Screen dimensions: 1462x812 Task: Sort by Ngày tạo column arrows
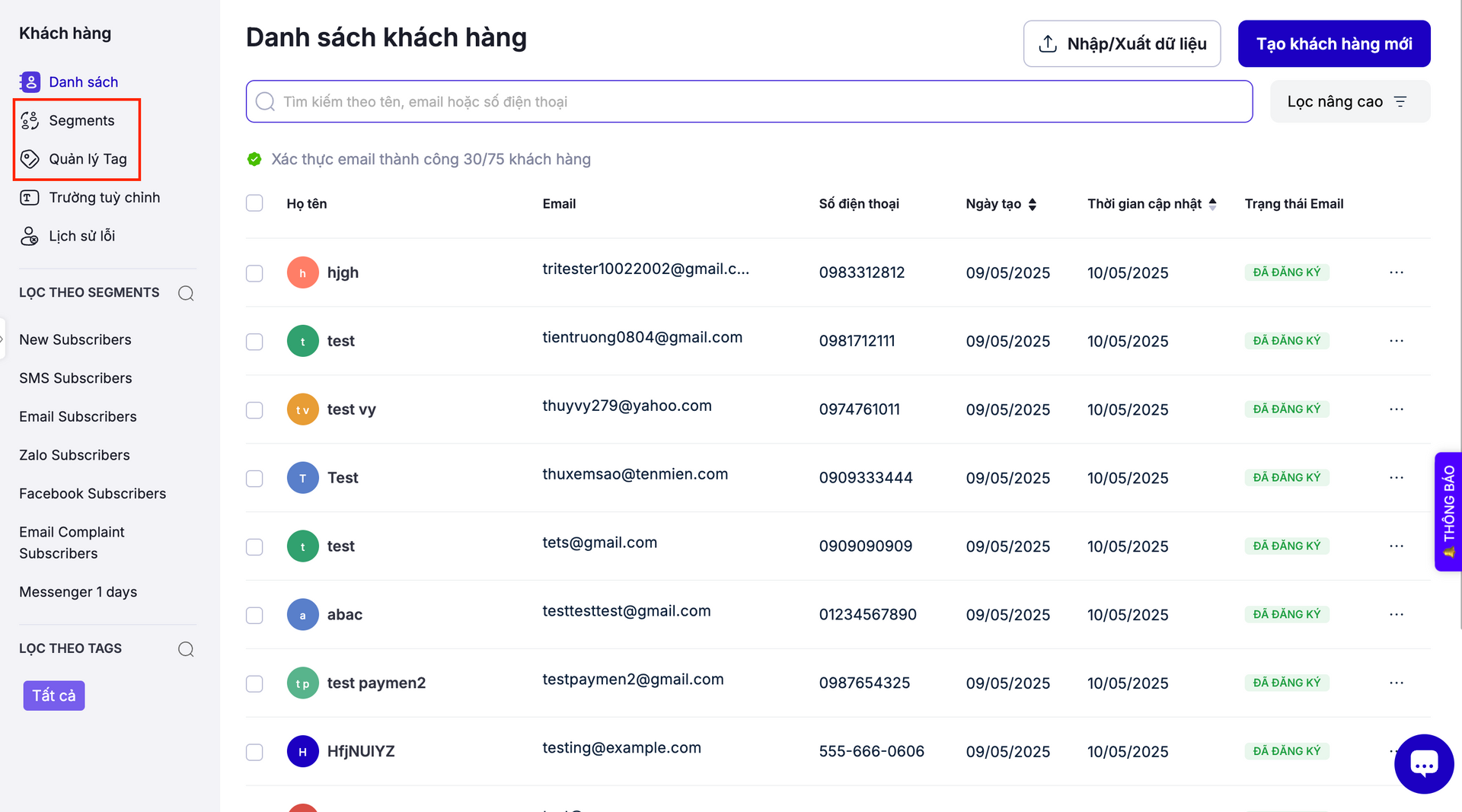click(x=1033, y=204)
